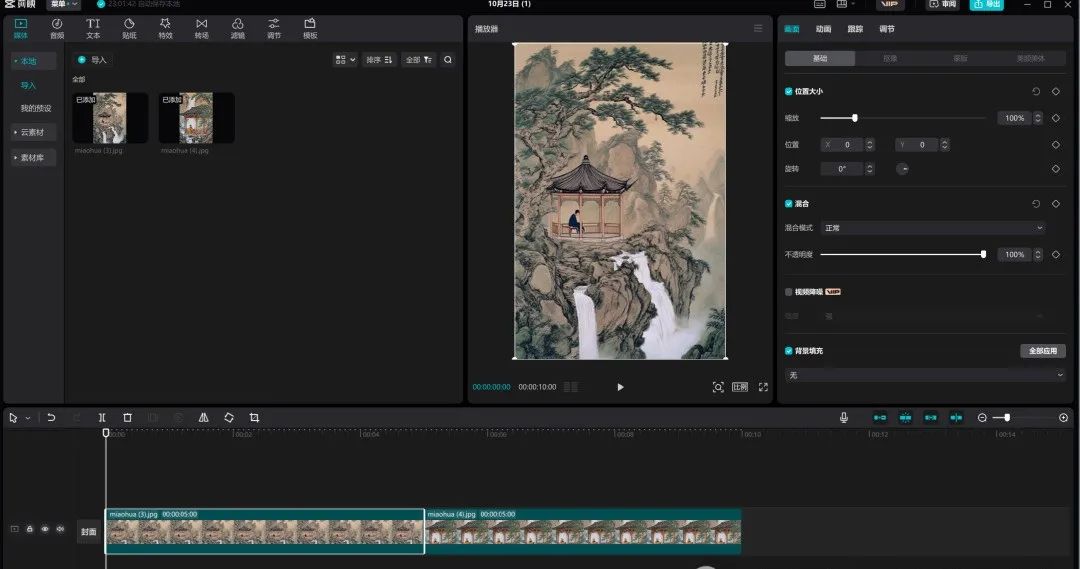Play the preview in the player
Screen dimensions: 1080x569
620,387
